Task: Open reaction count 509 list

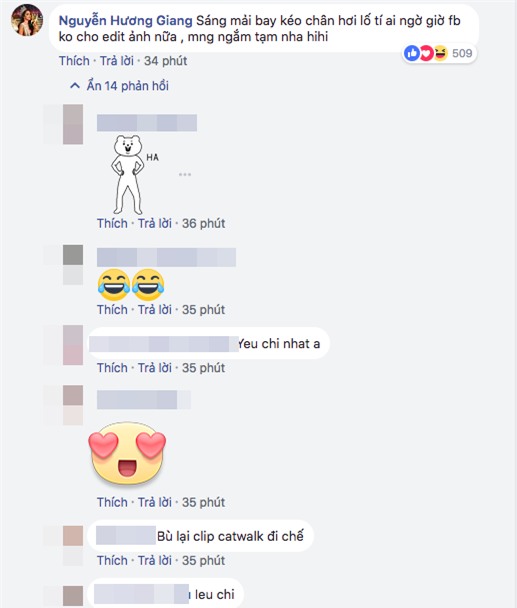Action: tap(462, 53)
